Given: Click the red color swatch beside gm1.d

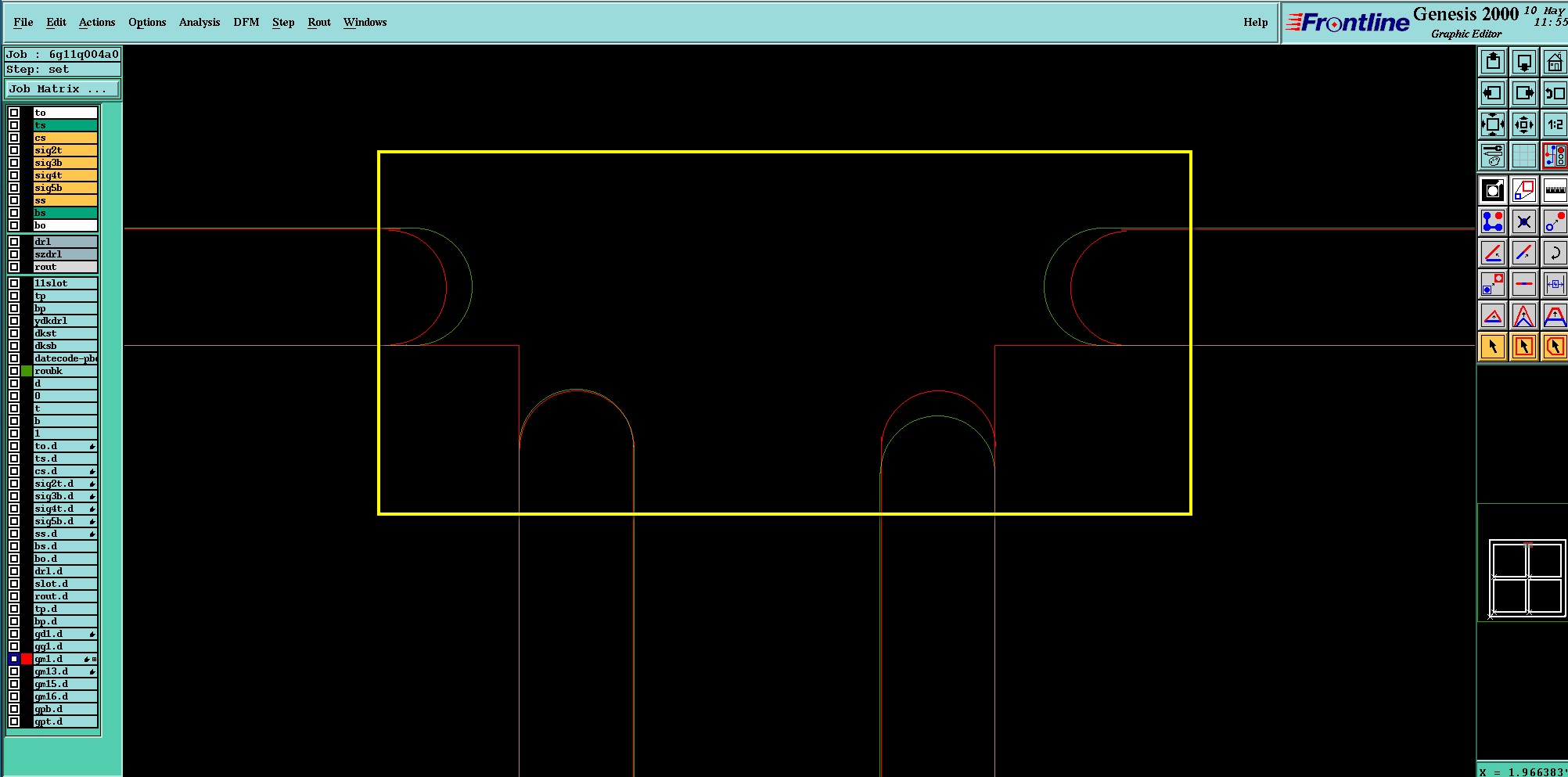Looking at the screenshot, I should (x=27, y=659).
